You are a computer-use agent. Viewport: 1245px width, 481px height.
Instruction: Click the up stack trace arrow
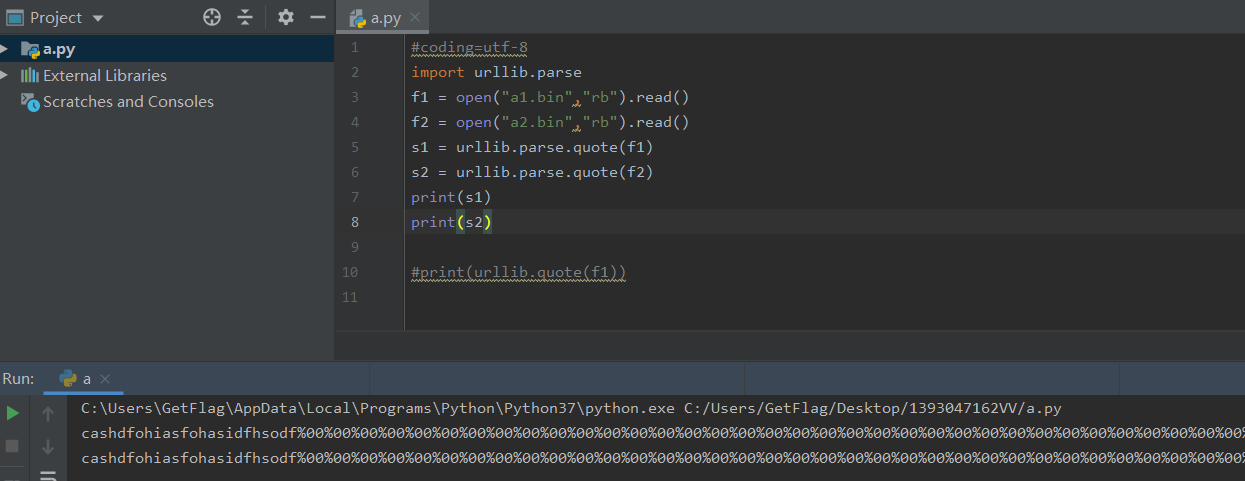[x=48, y=413]
